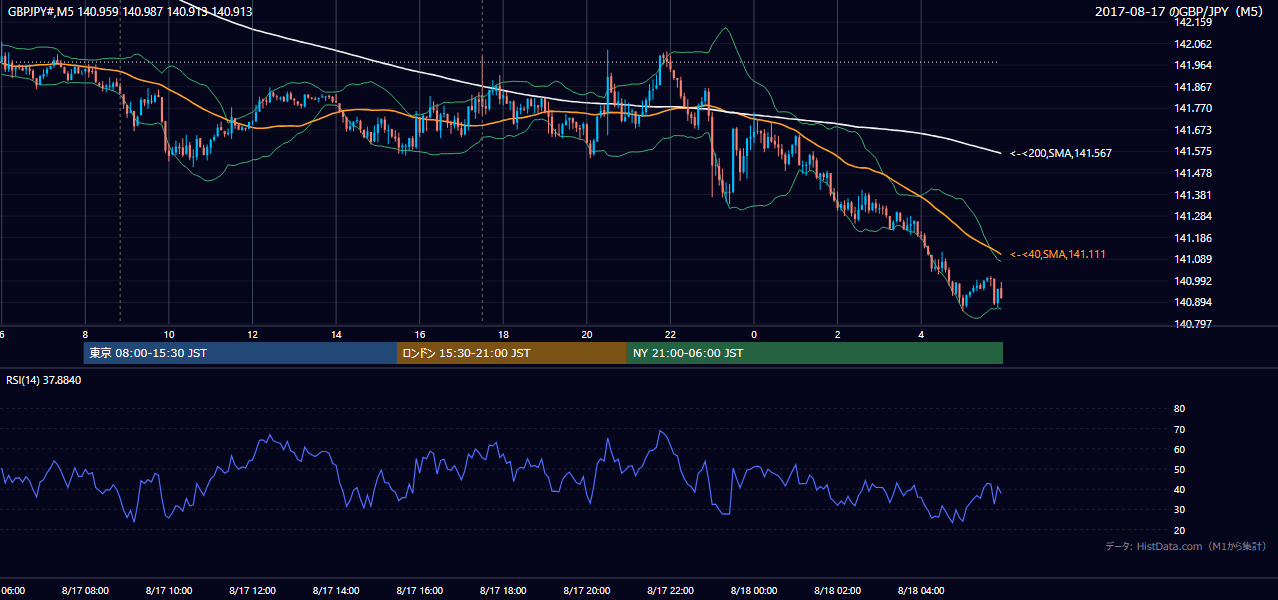Click the NY 21:00-06:00 JST session bar
This screenshot has height=600, width=1278.
point(815,353)
